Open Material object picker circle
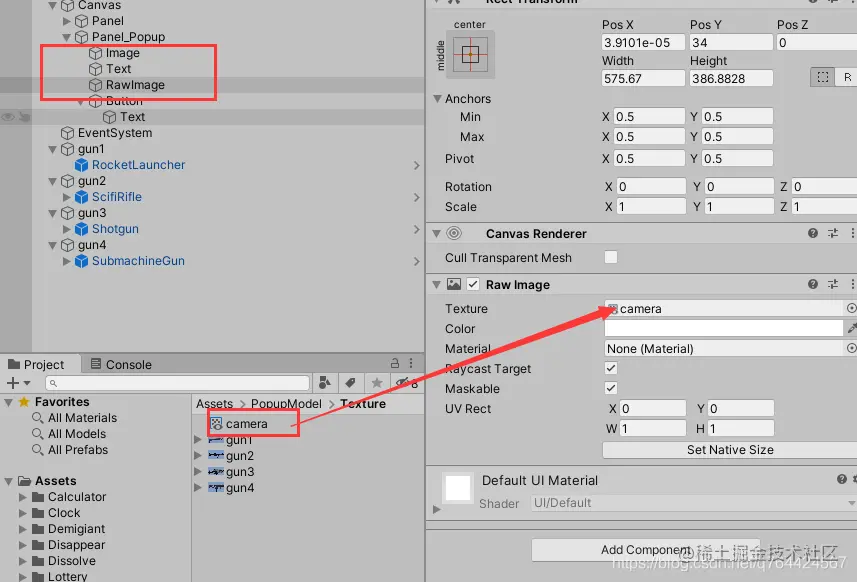 (x=851, y=348)
